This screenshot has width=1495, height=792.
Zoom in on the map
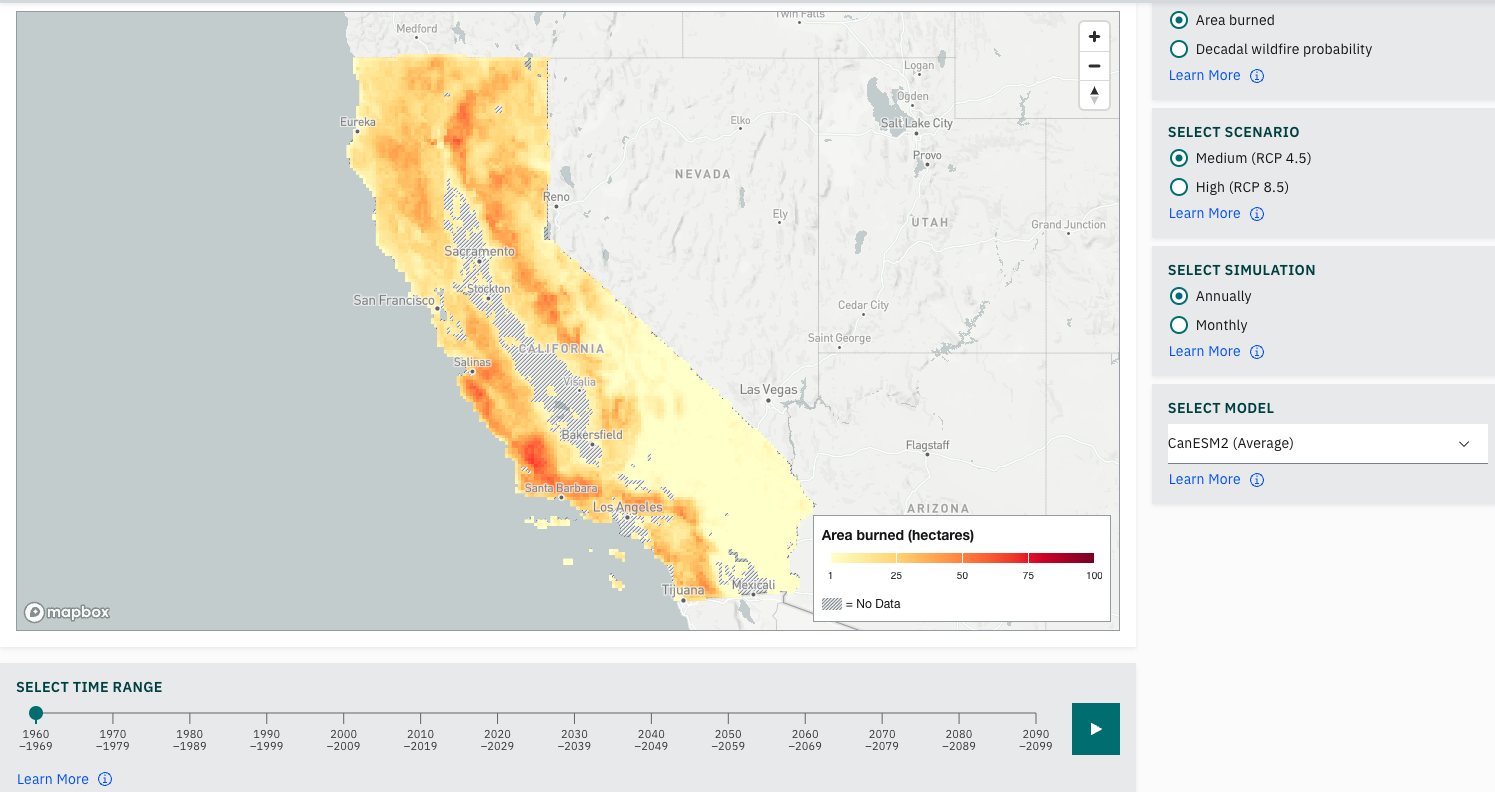pyautogui.click(x=1094, y=36)
